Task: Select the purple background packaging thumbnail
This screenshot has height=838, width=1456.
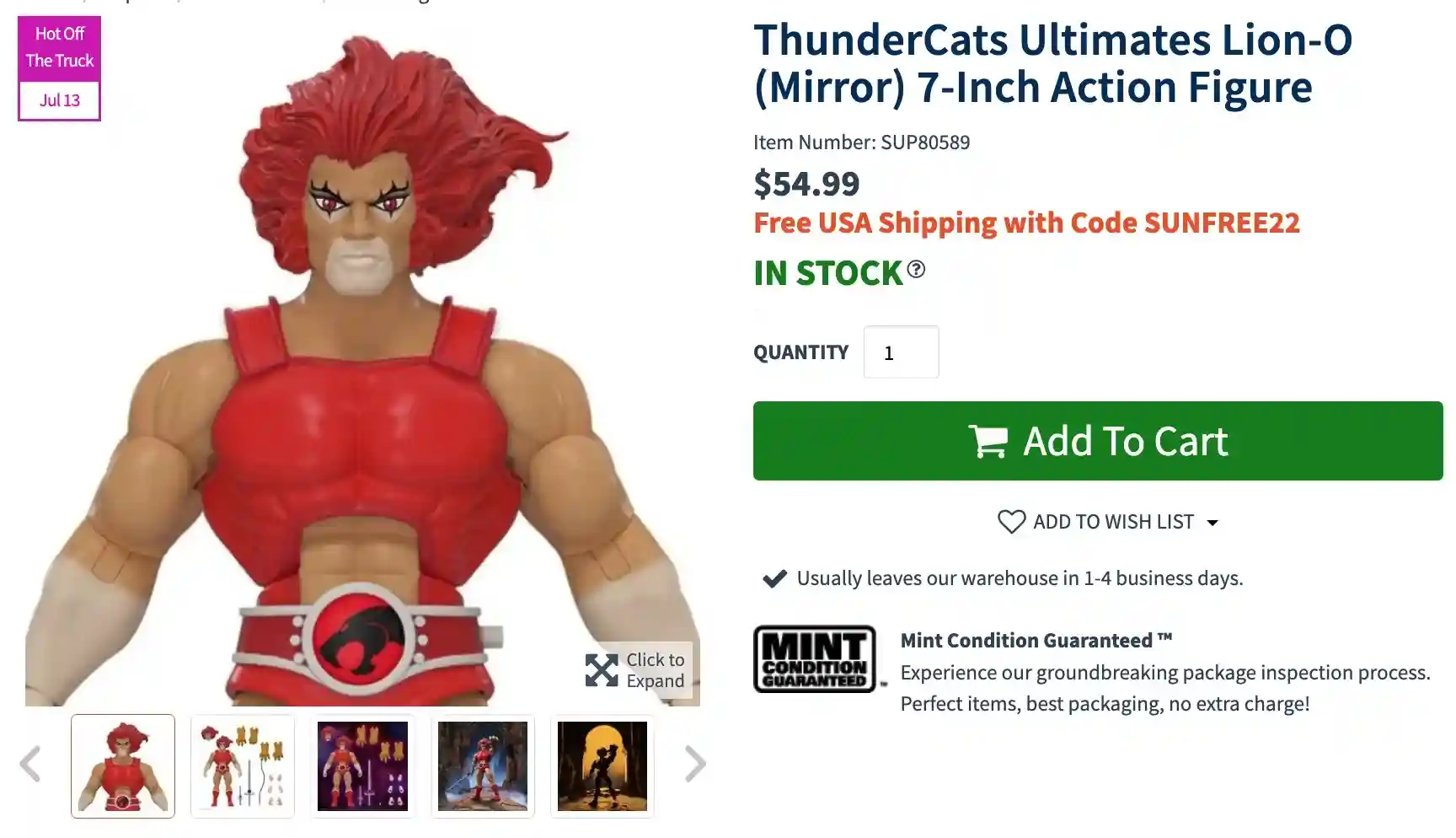Action: 362,766
